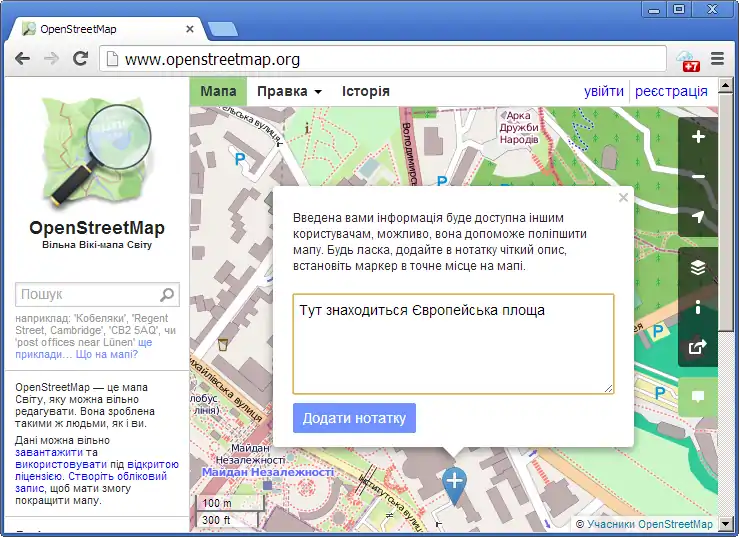Click the share map icon
The image size is (739, 537).
[x=698, y=347]
